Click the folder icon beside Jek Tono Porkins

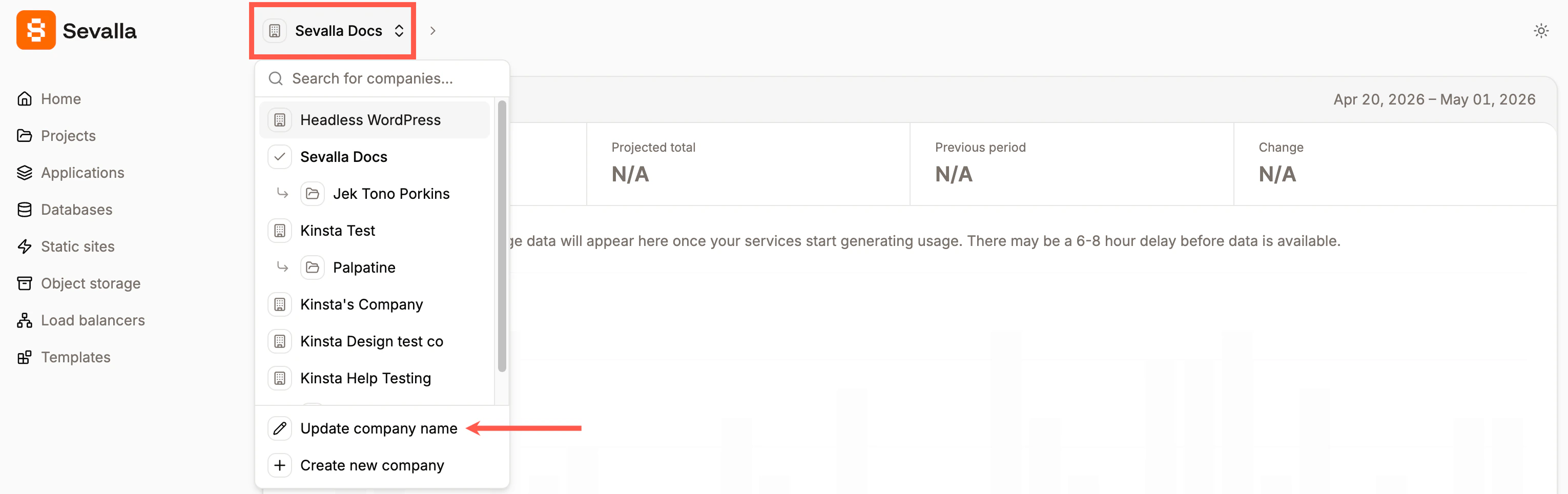312,194
